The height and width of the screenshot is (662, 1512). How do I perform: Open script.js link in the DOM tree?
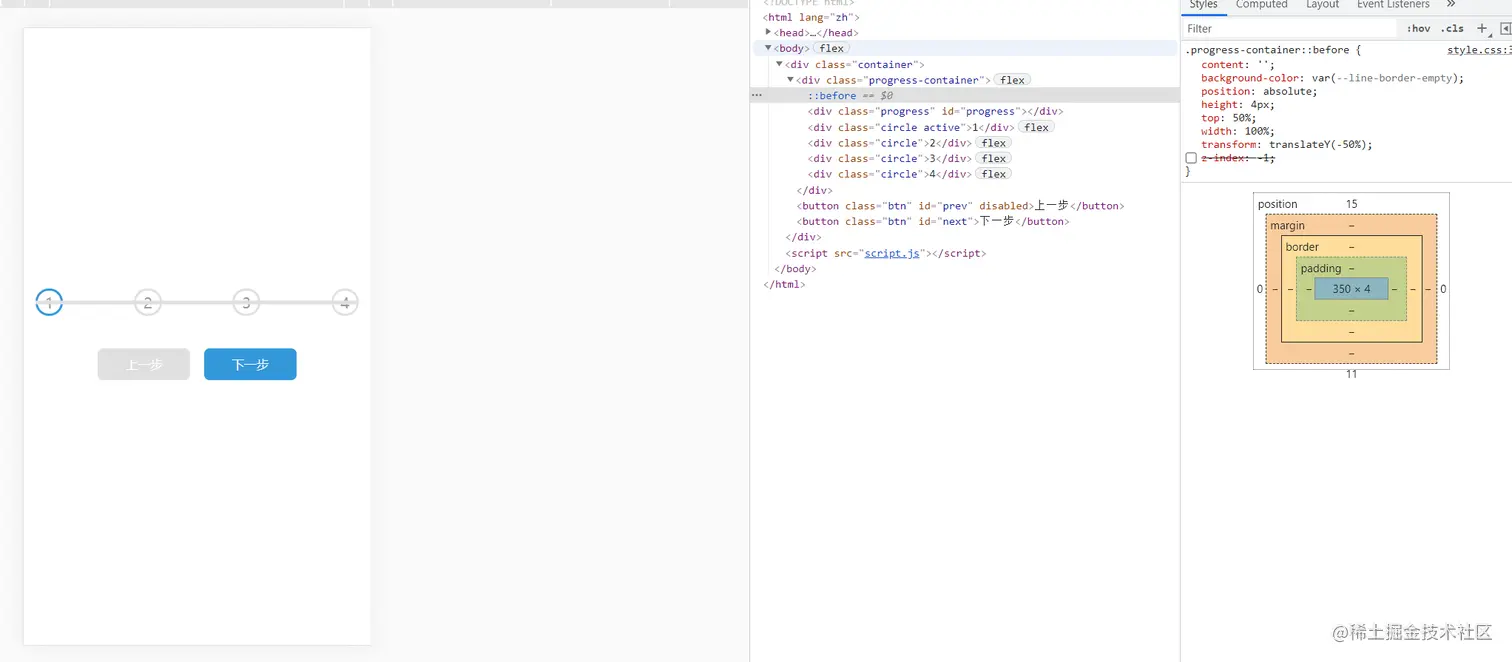[892, 253]
